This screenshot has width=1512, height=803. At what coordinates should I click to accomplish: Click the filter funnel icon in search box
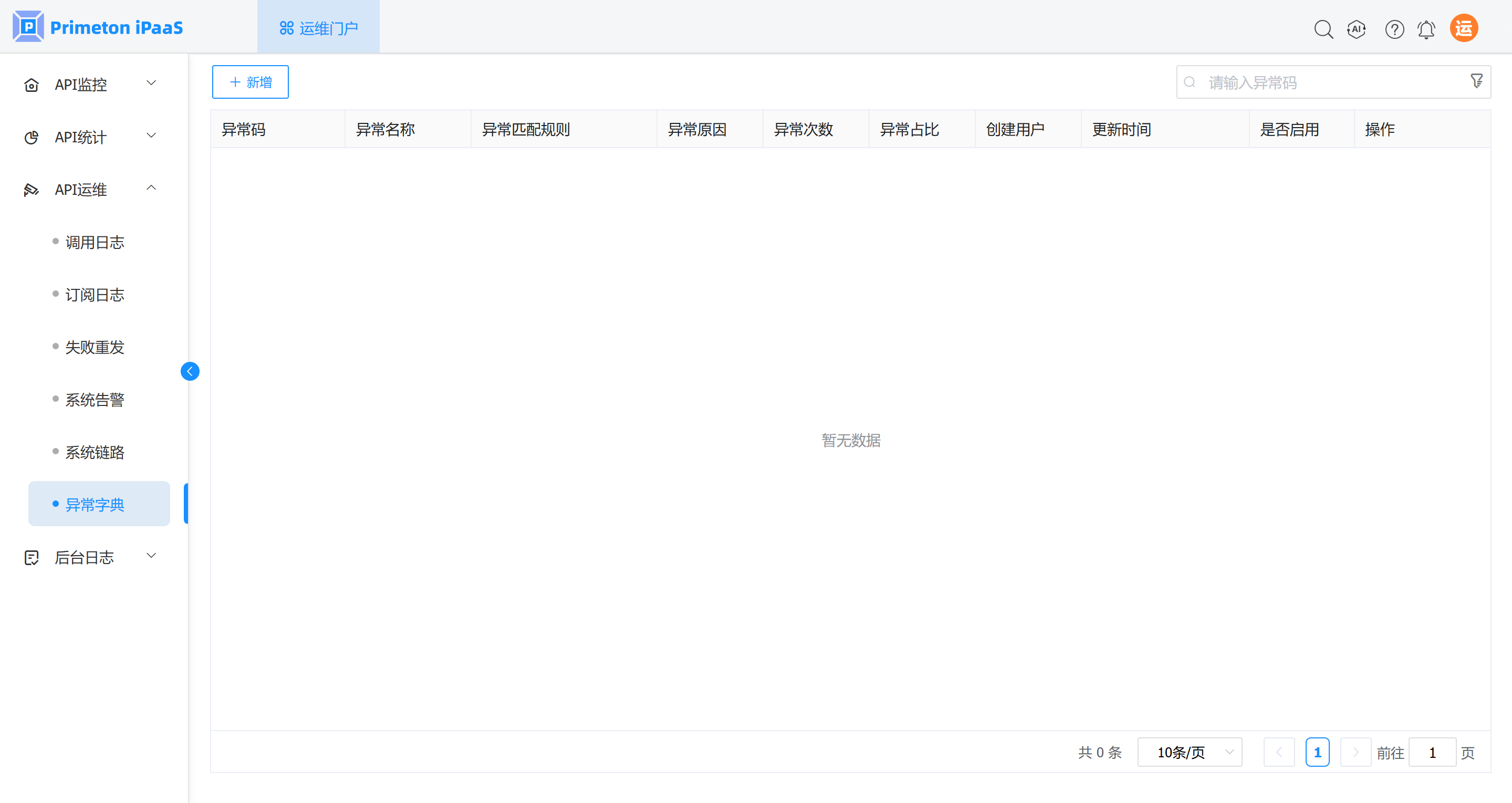[1476, 81]
